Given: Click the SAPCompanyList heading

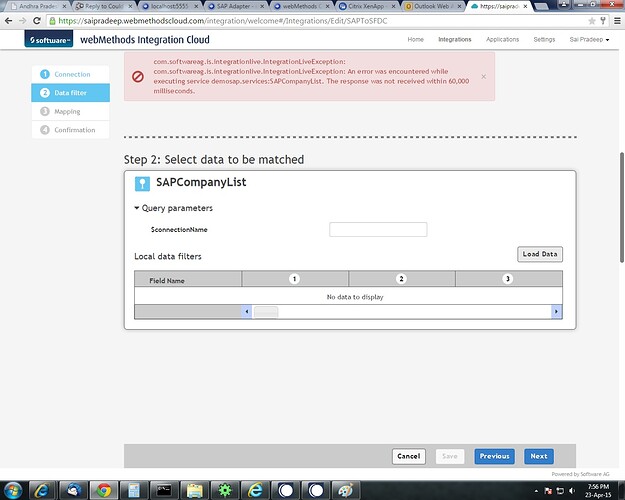Looking at the screenshot, I should point(201,182).
